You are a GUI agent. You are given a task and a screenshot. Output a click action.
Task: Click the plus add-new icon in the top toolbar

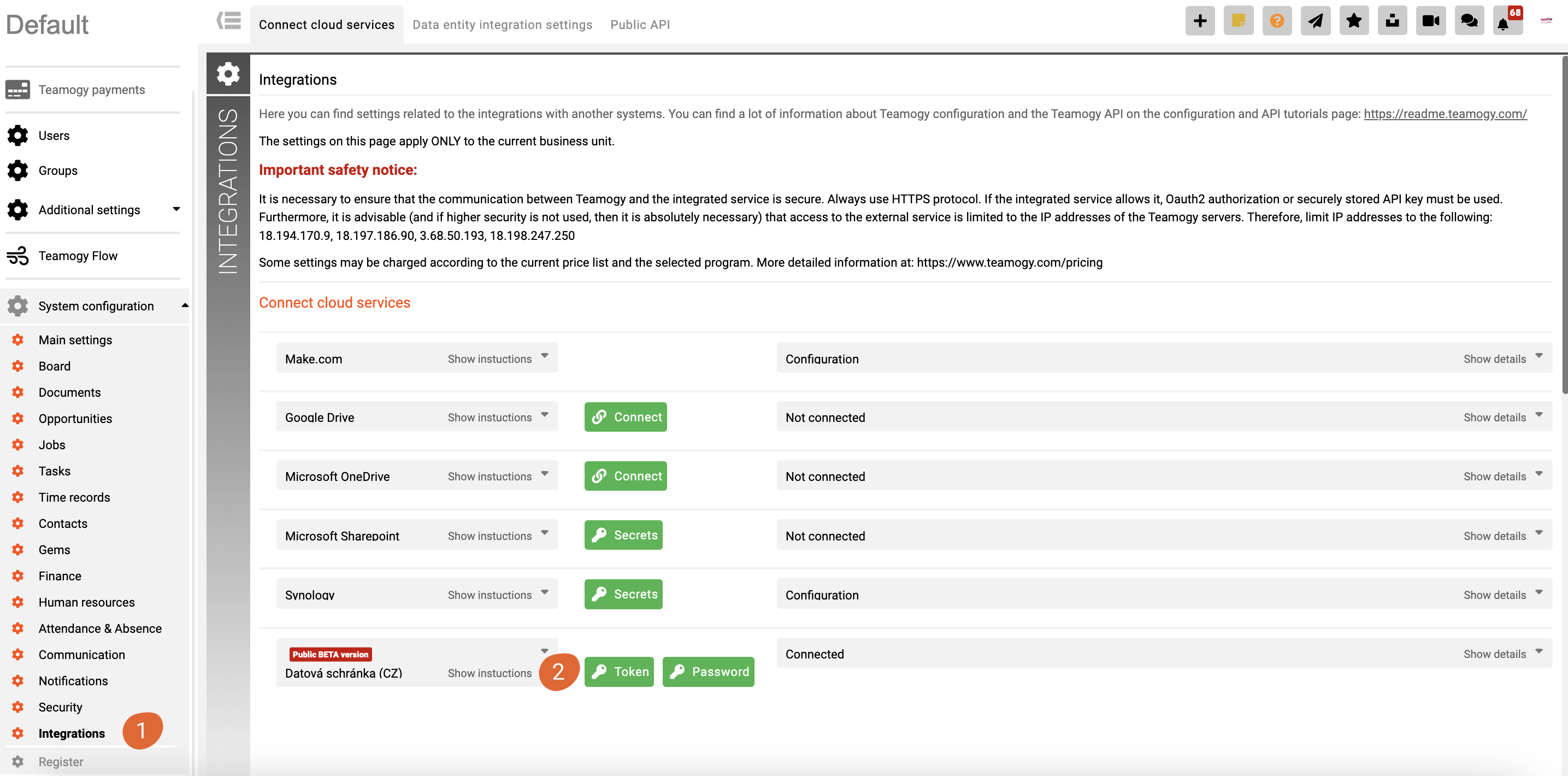[x=1200, y=21]
